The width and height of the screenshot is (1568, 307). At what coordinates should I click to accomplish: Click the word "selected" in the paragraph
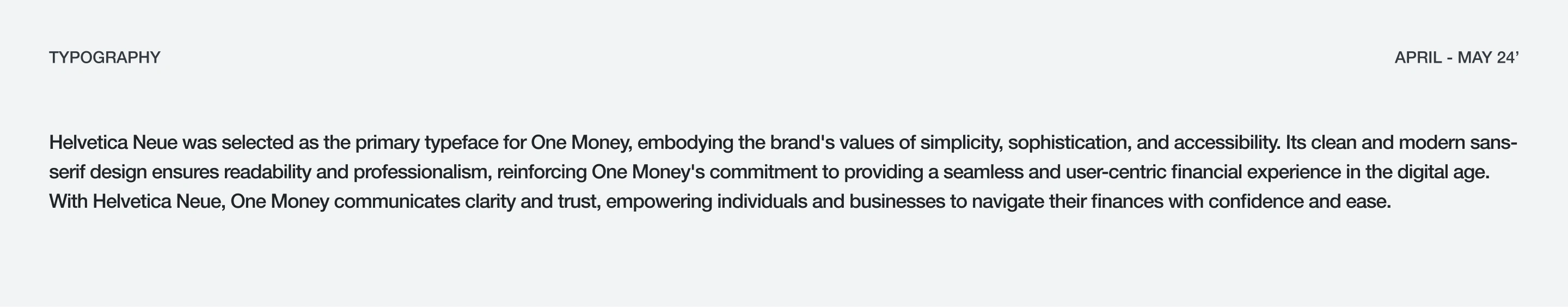(x=258, y=142)
